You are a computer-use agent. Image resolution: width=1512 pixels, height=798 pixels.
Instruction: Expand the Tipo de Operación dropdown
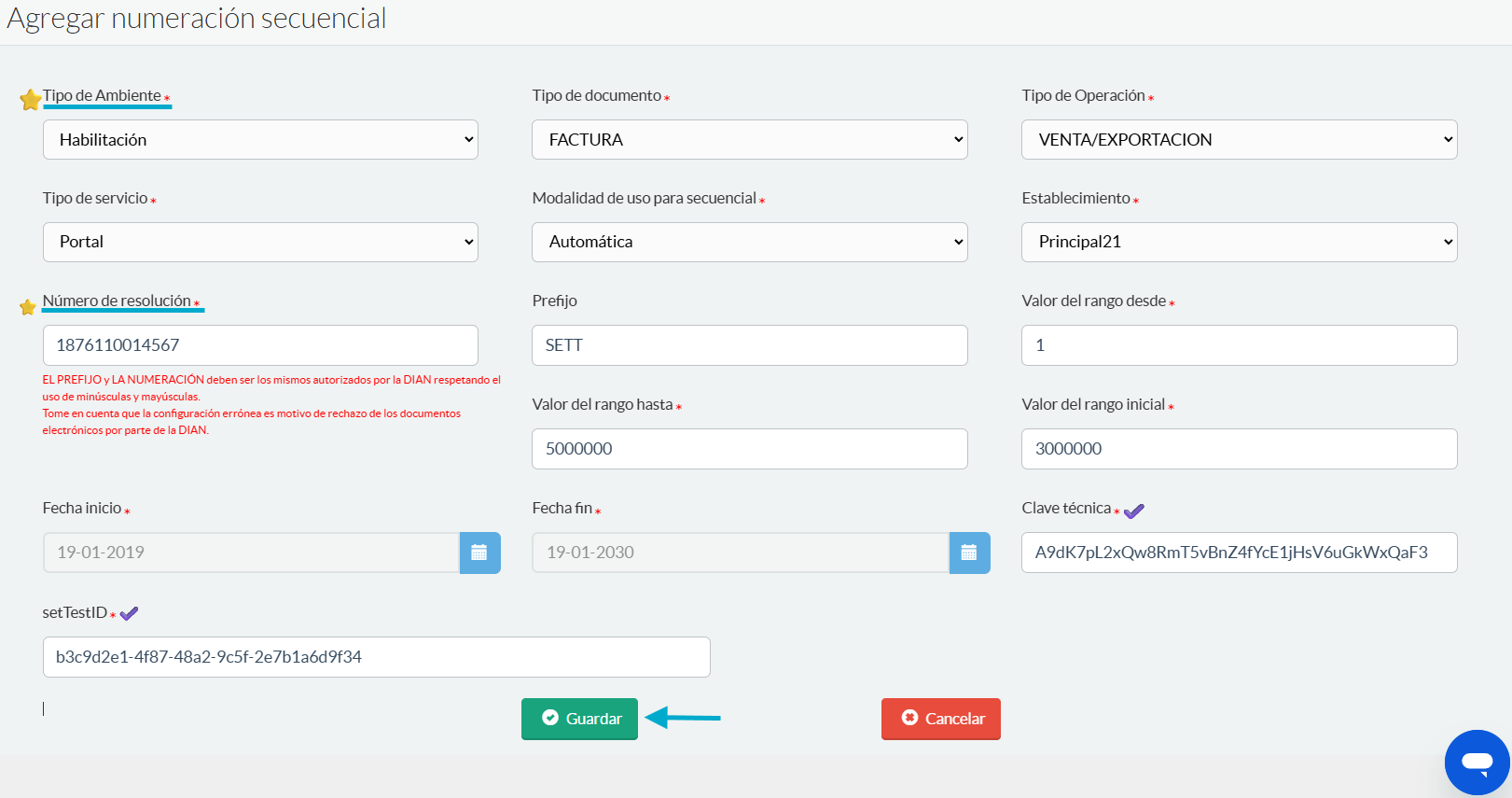coord(1239,140)
